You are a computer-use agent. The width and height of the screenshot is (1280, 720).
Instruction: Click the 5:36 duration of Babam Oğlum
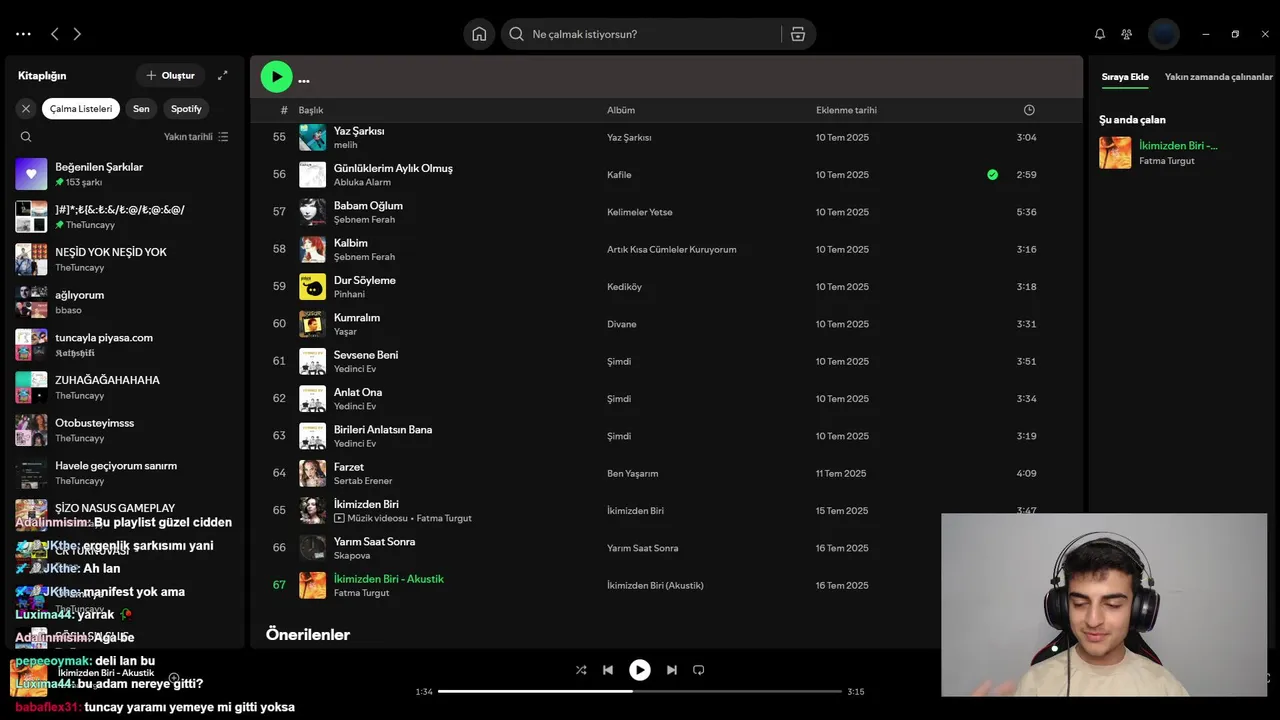tap(1026, 212)
